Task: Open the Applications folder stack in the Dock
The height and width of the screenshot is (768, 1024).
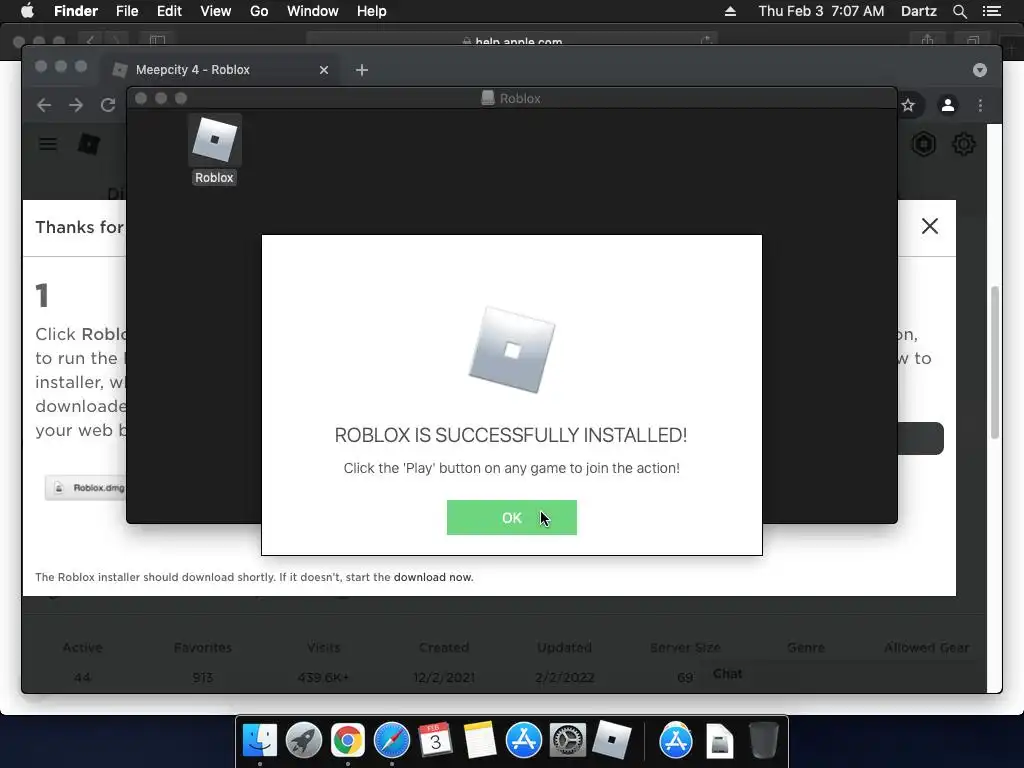Action: pyautogui.click(x=675, y=741)
